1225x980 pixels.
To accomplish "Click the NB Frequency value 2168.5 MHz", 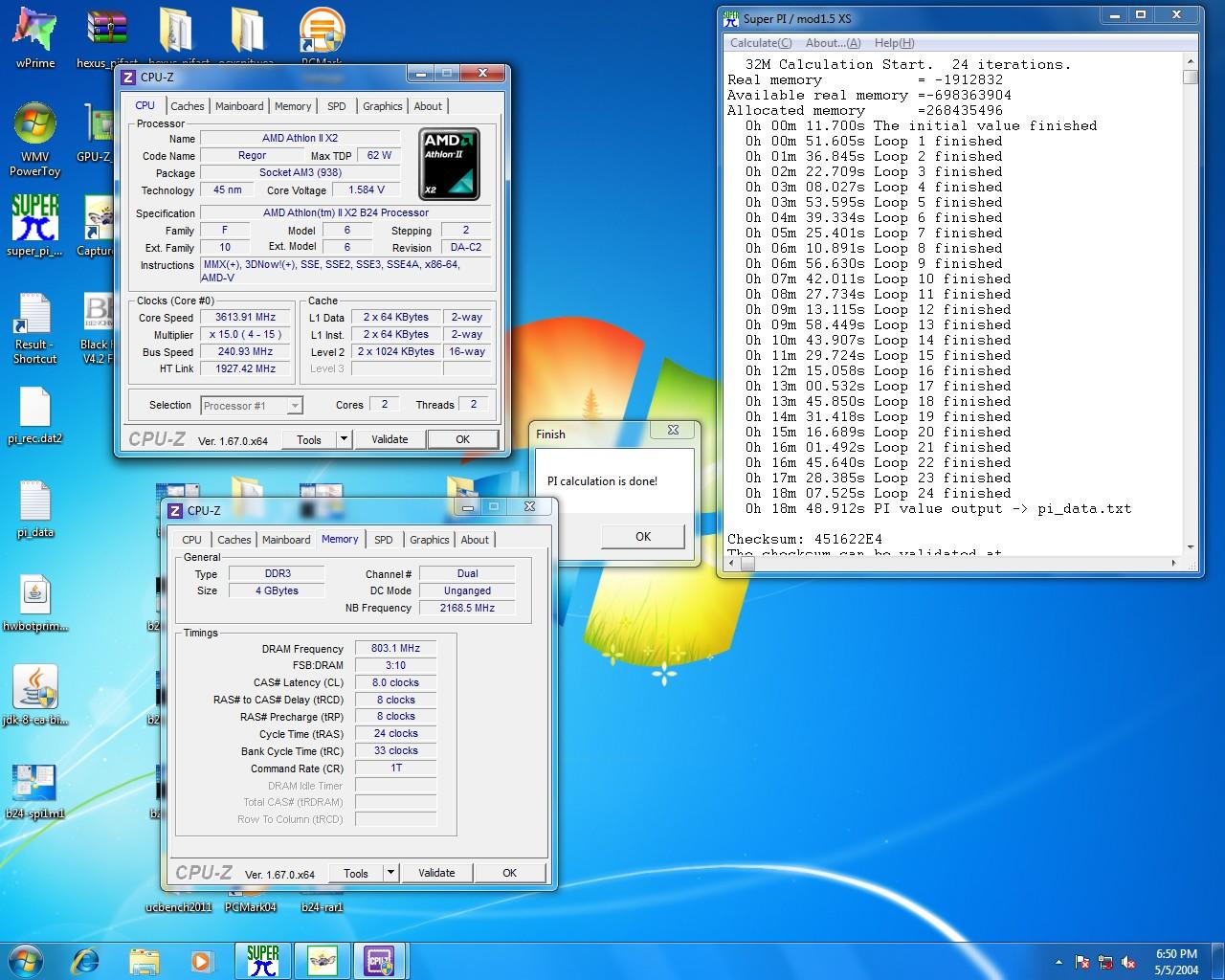I will 467,608.
